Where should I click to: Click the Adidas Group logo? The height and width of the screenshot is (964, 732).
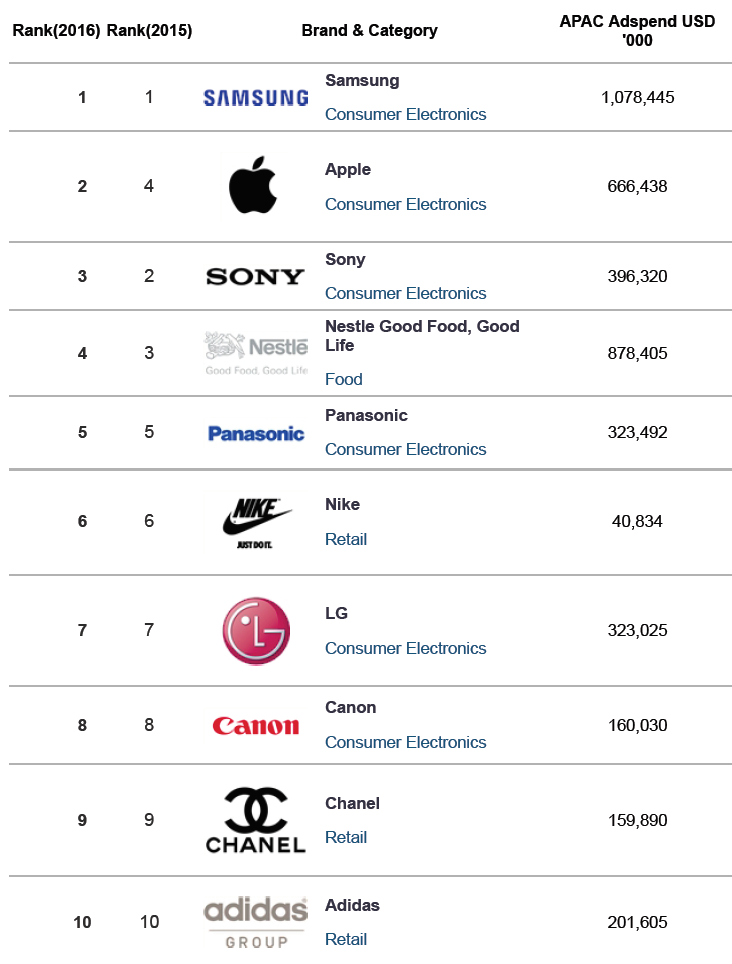pos(256,922)
